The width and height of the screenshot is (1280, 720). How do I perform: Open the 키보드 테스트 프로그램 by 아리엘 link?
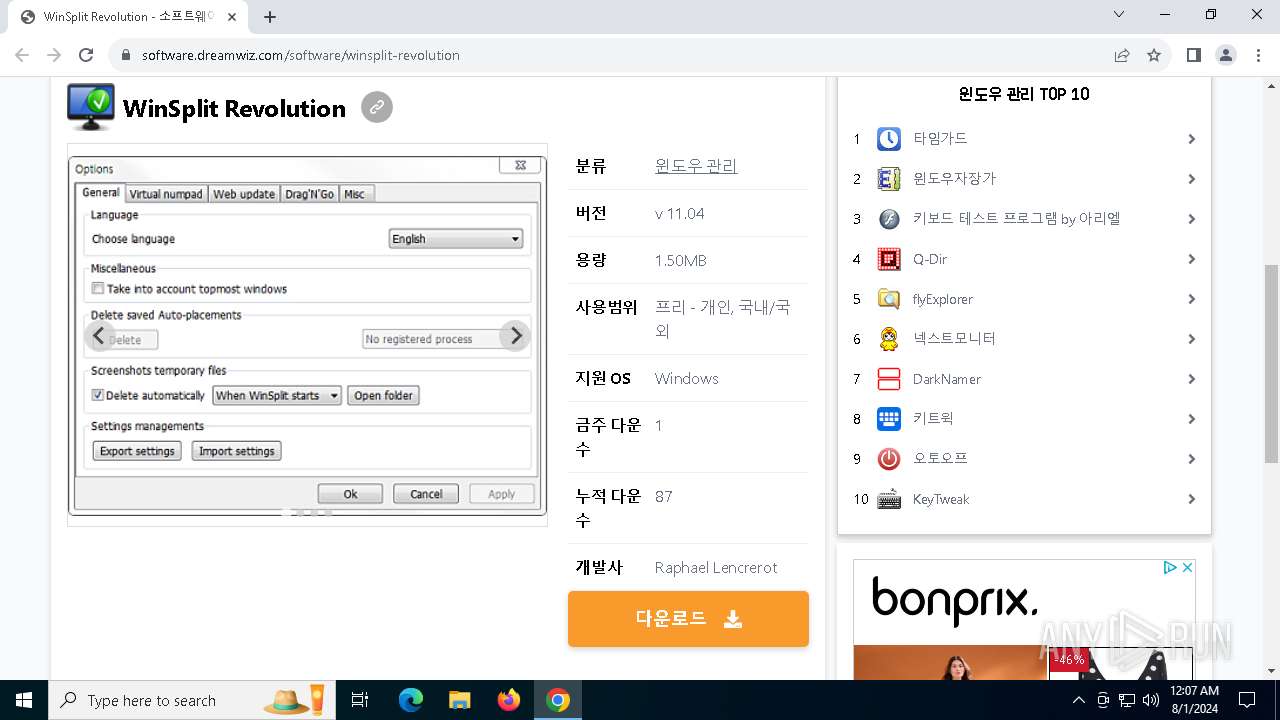coord(1017,219)
